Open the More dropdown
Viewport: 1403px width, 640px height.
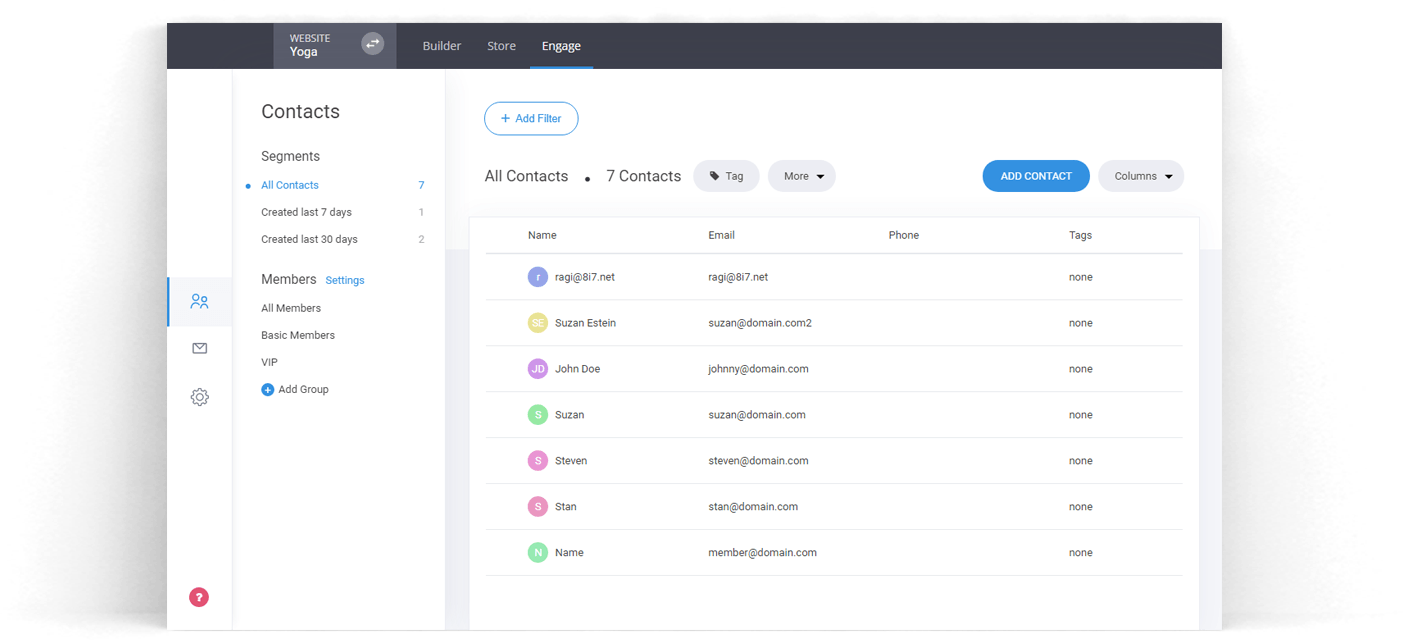pos(801,175)
